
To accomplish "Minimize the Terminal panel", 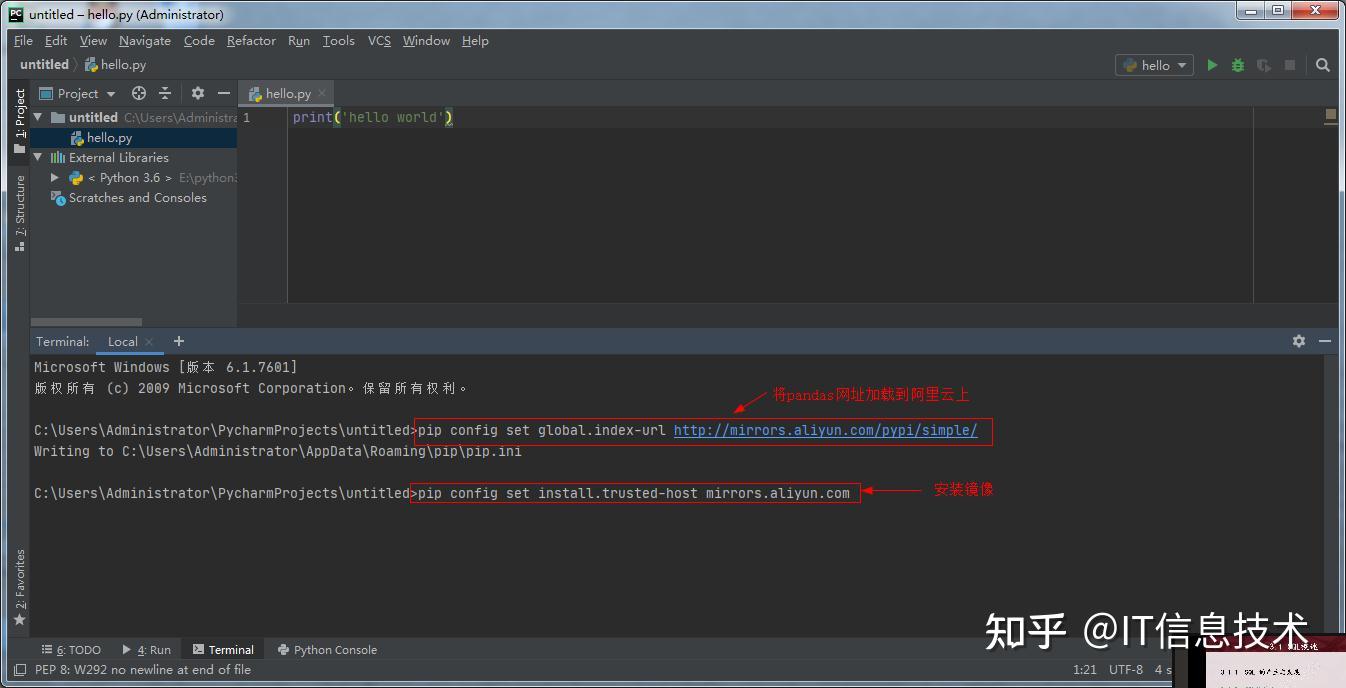I will [x=1324, y=341].
